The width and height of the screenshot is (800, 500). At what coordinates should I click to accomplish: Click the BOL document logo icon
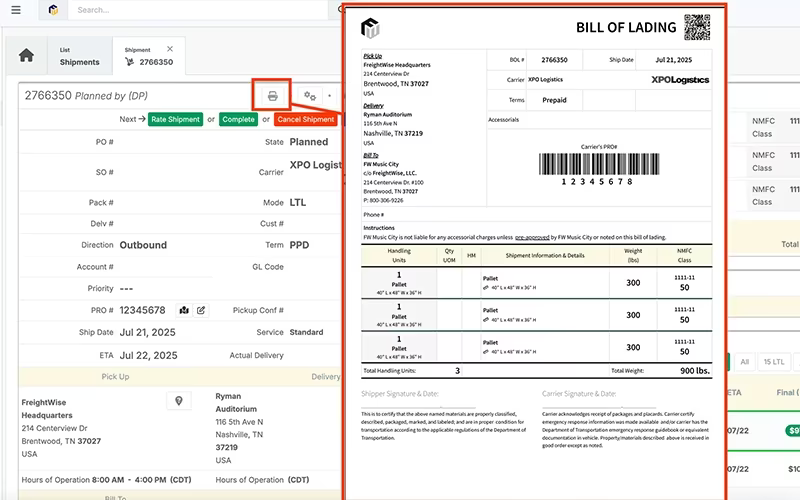coord(370,28)
